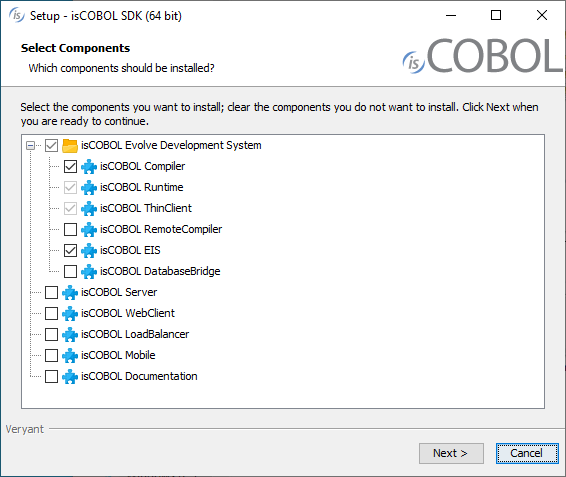Tick the isCOBOL WebClient checkbox
566x477 pixels.
coord(51,313)
